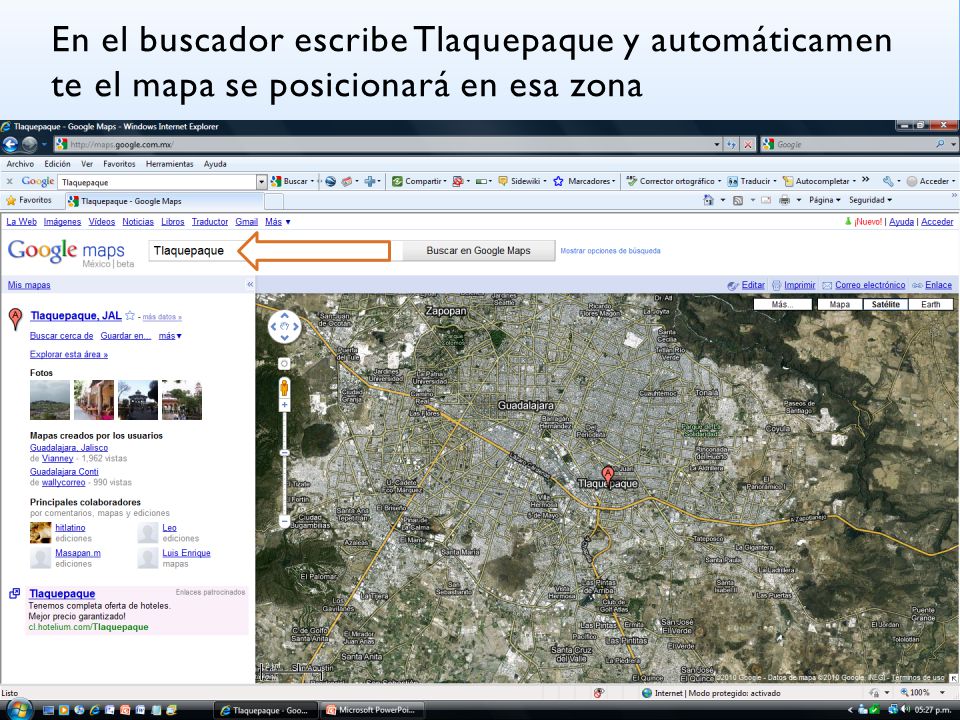Select the Tlaquepaque - Google Maps tab
Image resolution: width=960 pixels, height=720 pixels.
(164, 201)
